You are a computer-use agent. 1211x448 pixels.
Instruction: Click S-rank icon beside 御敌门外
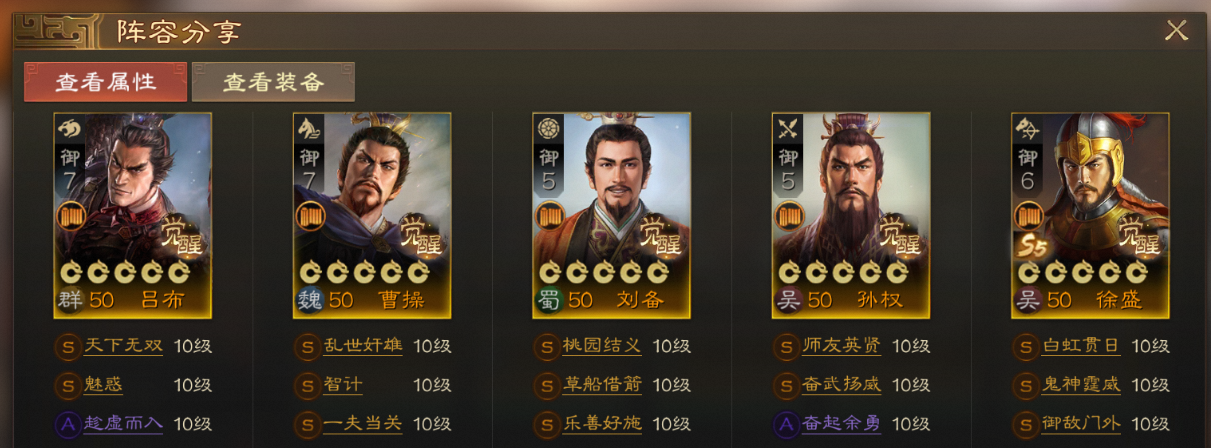(x=1025, y=424)
